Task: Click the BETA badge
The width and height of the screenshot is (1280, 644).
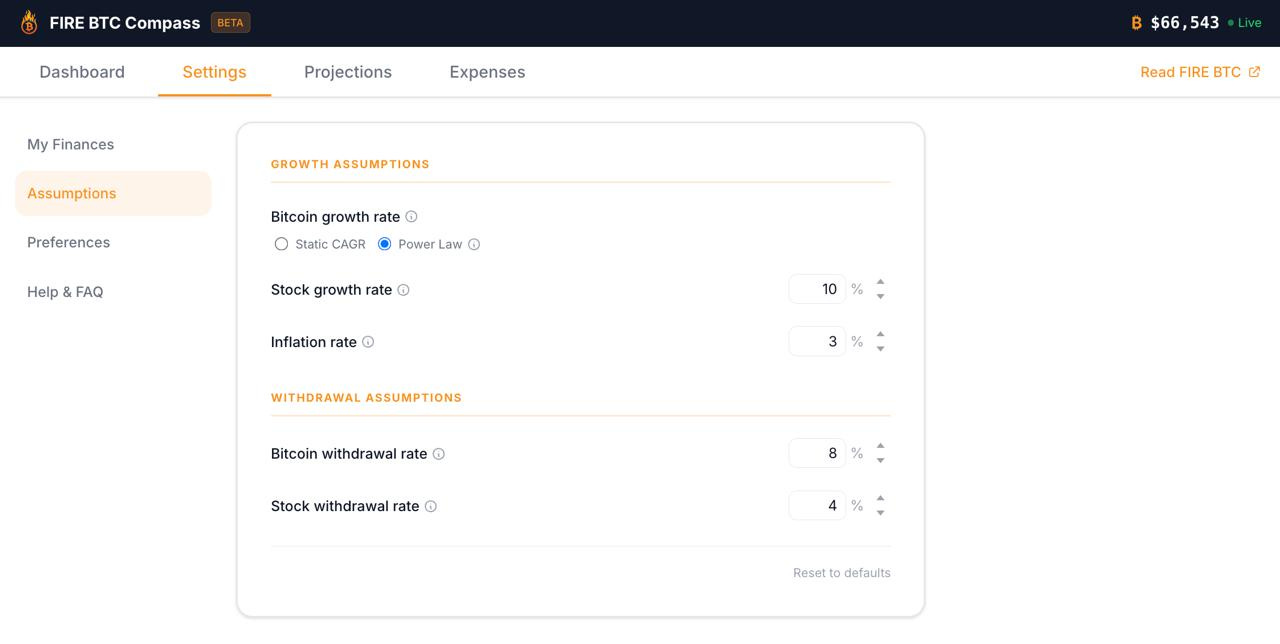Action: tap(230, 22)
